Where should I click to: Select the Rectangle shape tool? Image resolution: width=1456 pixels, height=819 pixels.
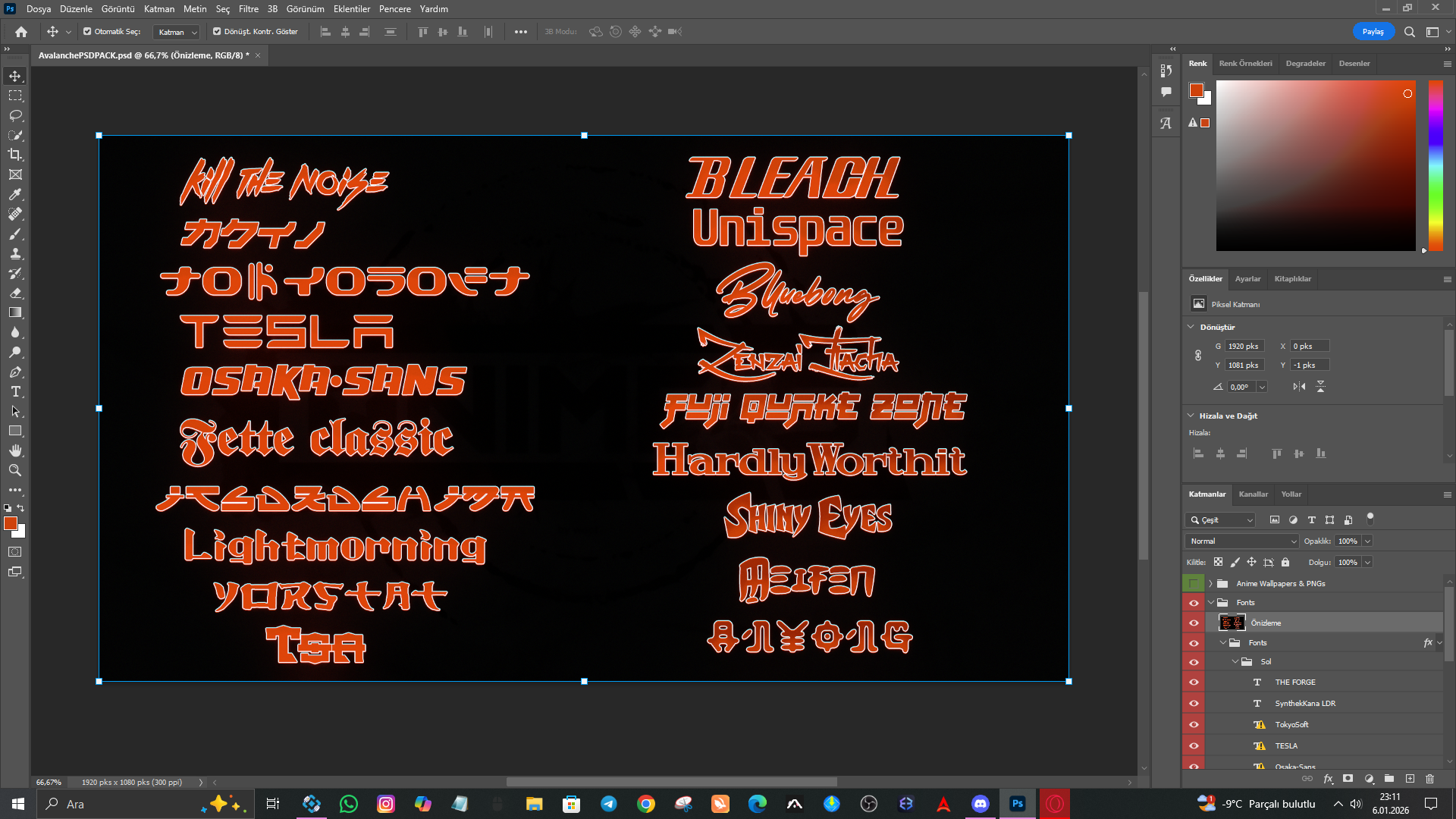[15, 431]
